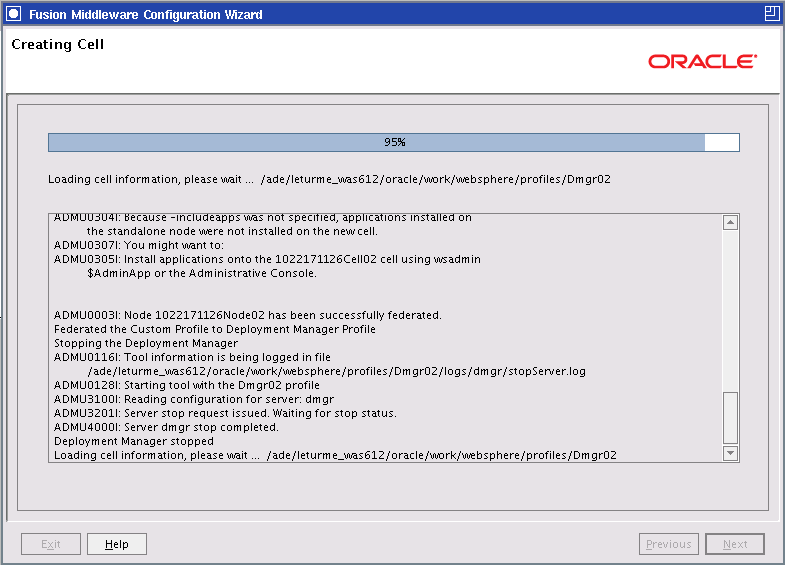Click the Help button
The width and height of the screenshot is (785, 565).
117,544
